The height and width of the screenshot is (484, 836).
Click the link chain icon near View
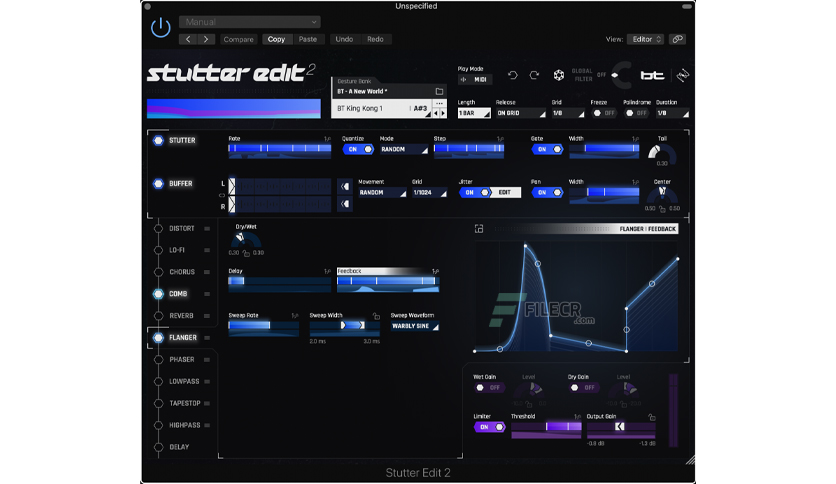pos(677,39)
